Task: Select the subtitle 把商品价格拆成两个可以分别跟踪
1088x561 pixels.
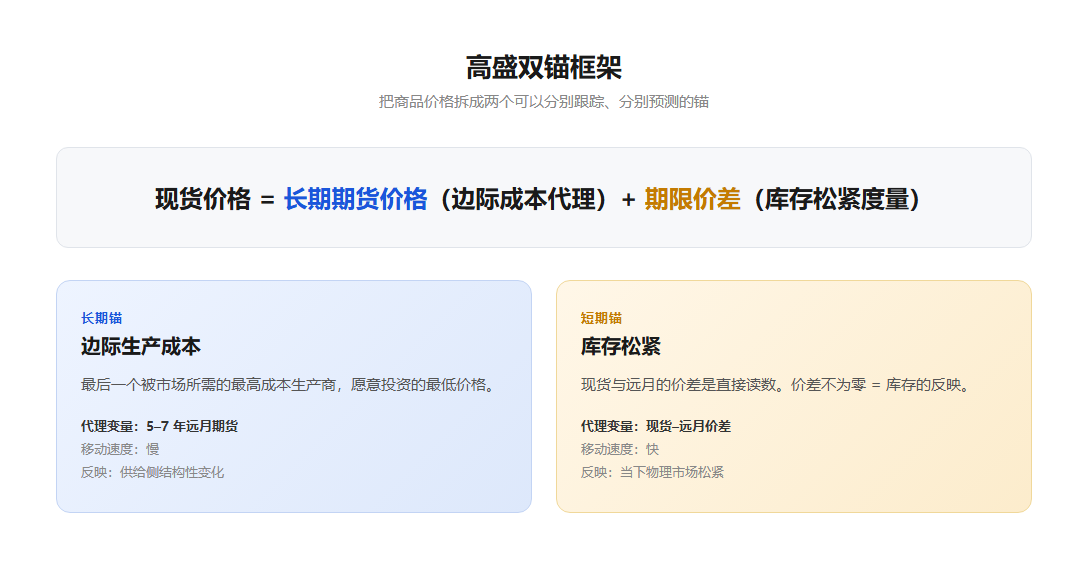Action: pos(543,101)
